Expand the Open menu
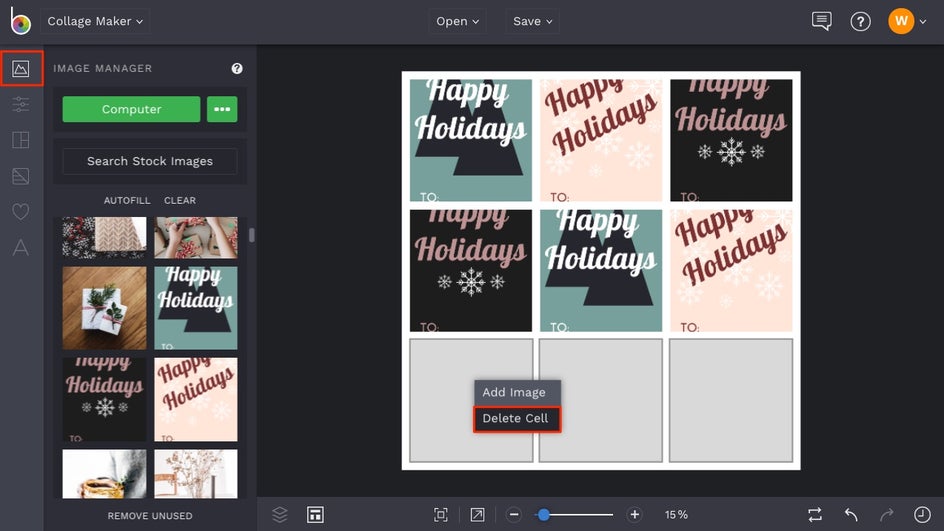944x531 pixels. pos(458,21)
